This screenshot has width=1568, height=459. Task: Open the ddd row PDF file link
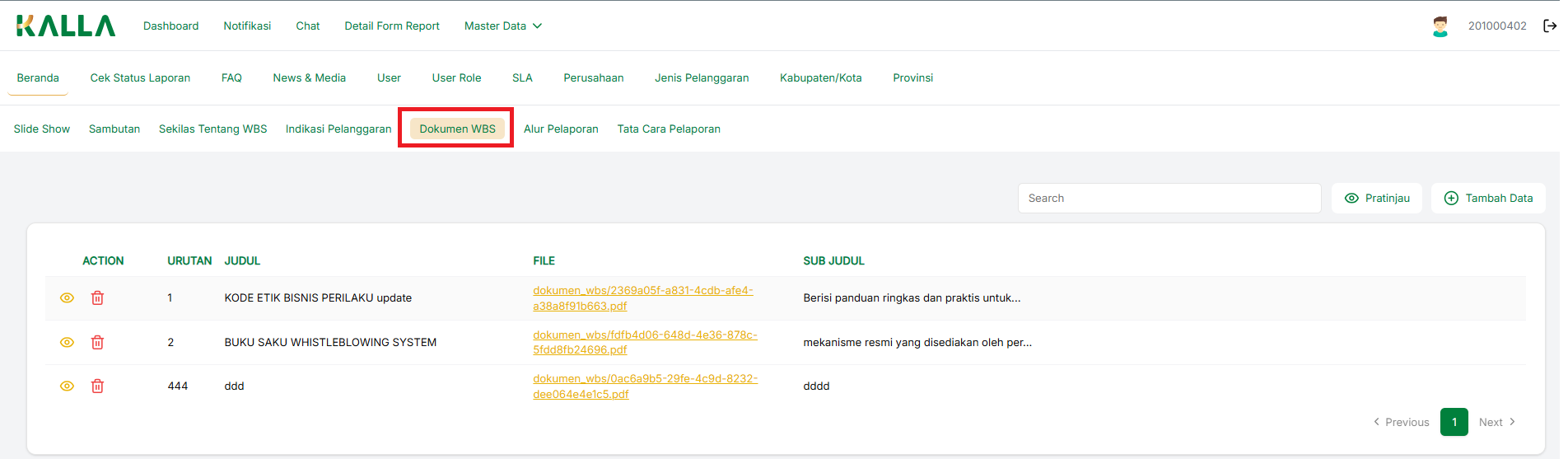pyautogui.click(x=645, y=386)
